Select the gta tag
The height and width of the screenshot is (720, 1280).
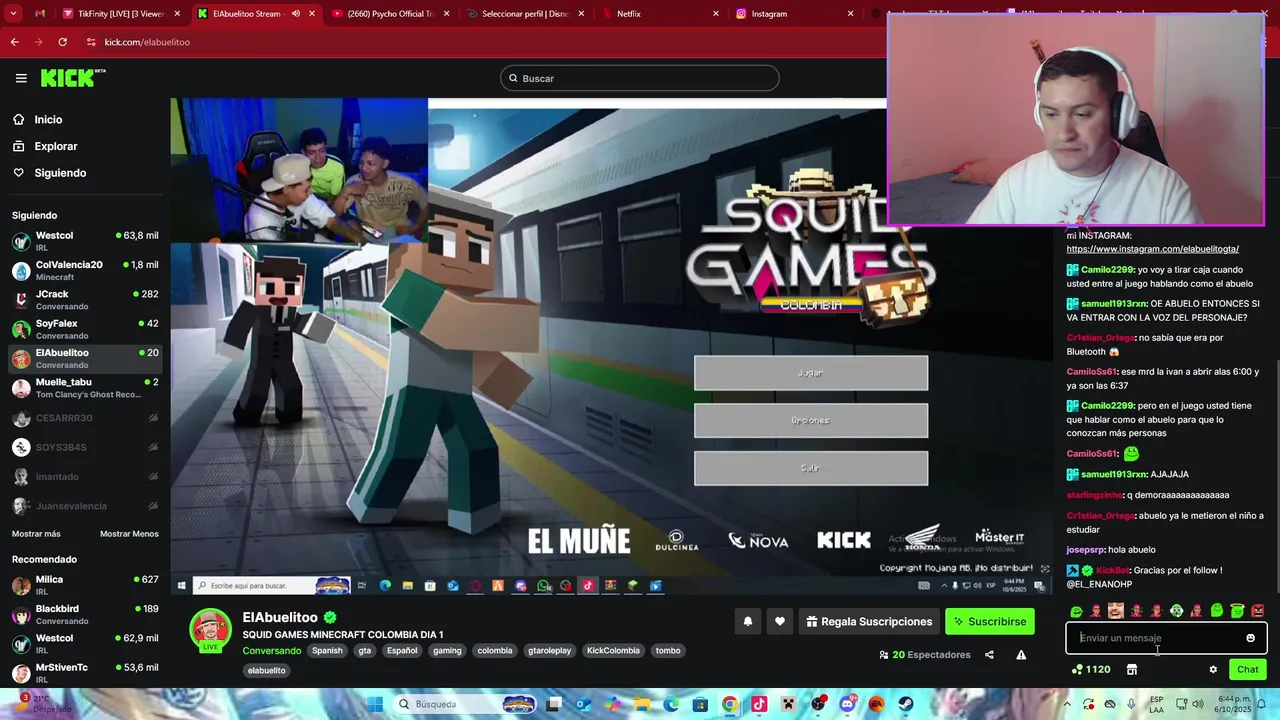pos(365,650)
